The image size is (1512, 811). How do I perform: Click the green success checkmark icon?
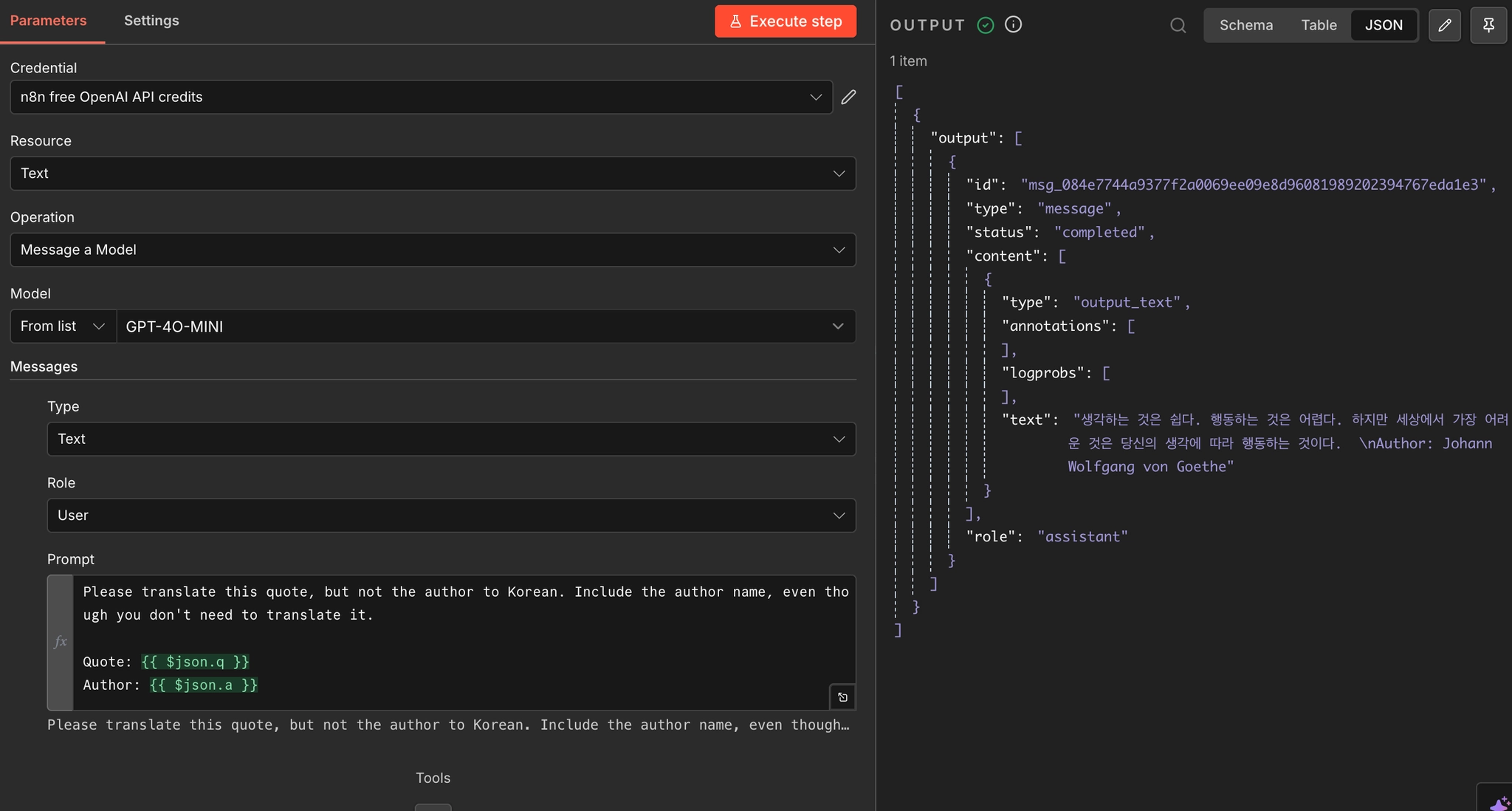[x=986, y=25]
